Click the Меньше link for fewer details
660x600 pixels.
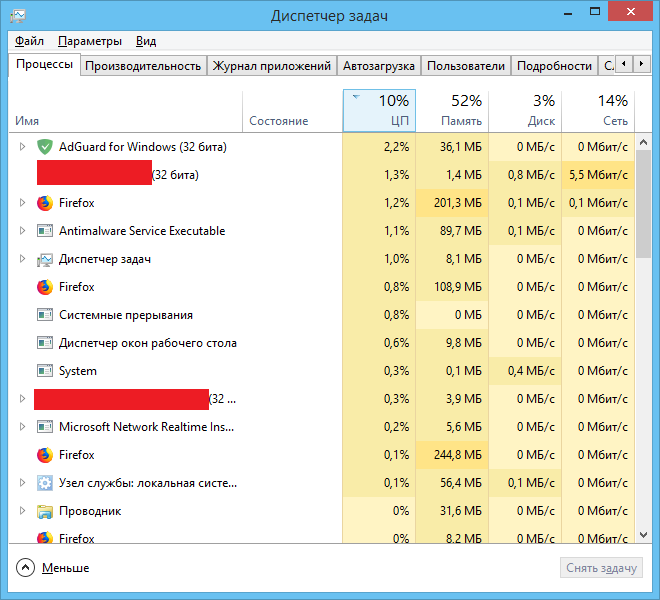(x=66, y=568)
